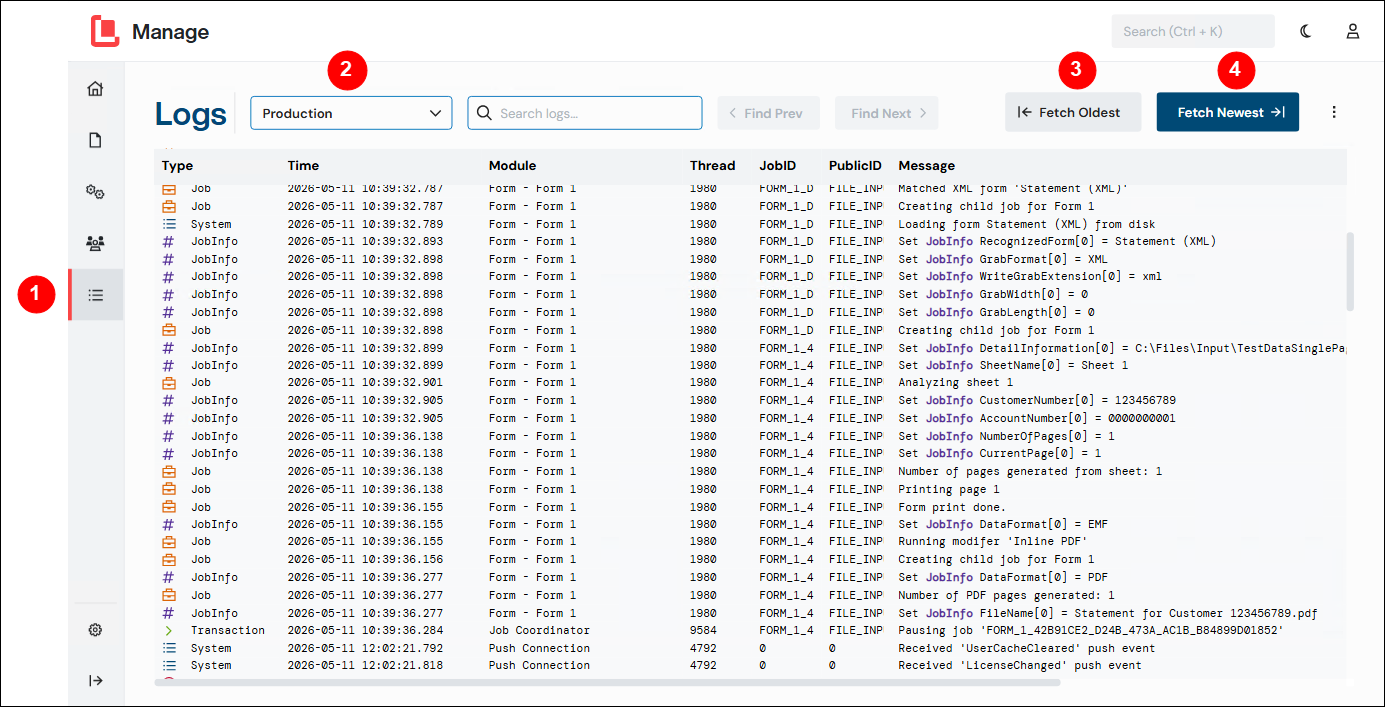Open the Home page from the sidebar

95,89
